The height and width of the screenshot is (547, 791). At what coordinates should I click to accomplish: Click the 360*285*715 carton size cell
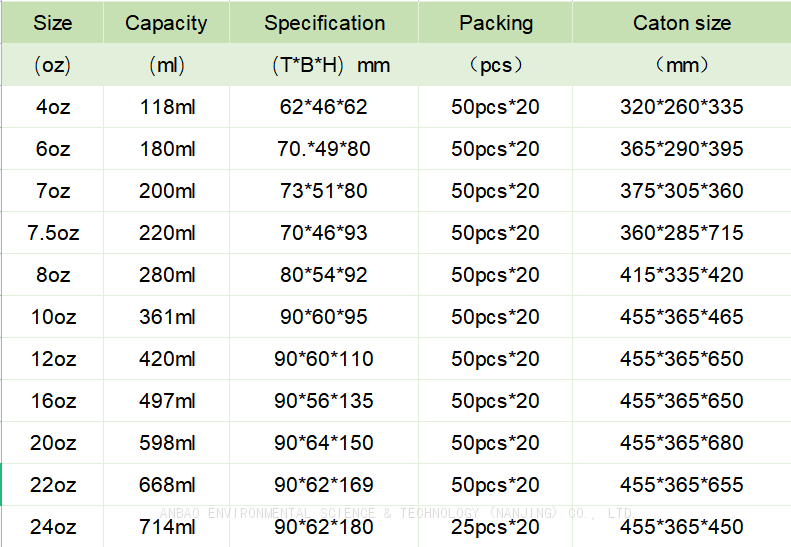[x=681, y=233]
